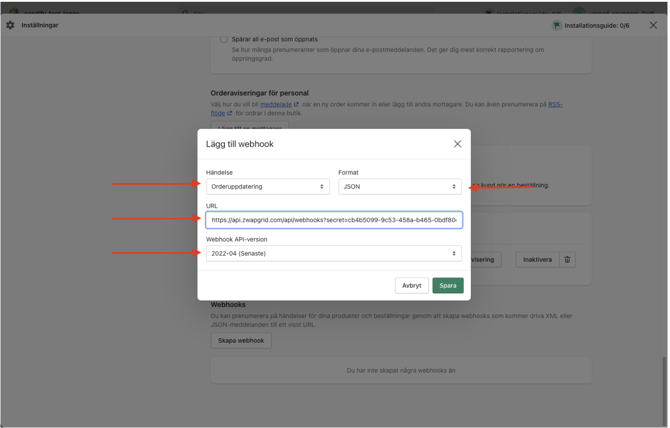Open the Händelse dropdown
The height and width of the screenshot is (428, 670).
[267, 187]
